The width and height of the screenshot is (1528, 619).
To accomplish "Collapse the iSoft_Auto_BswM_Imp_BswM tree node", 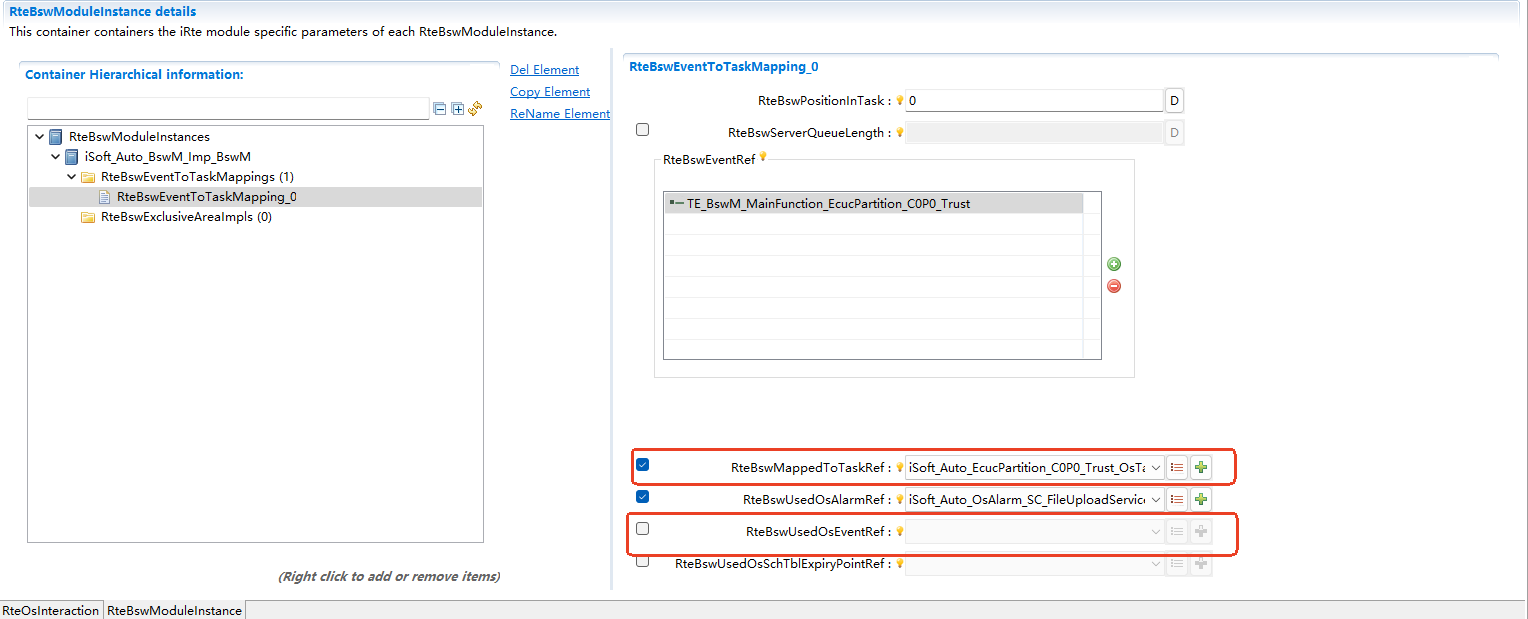I will click(56, 157).
